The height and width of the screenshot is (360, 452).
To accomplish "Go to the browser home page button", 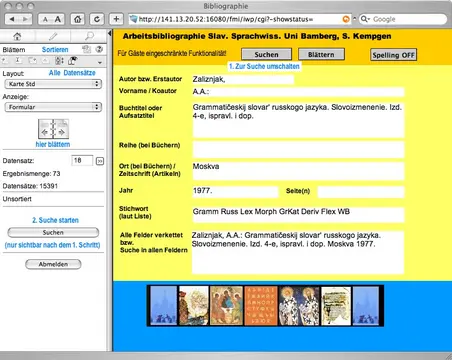I will (x=78, y=19).
